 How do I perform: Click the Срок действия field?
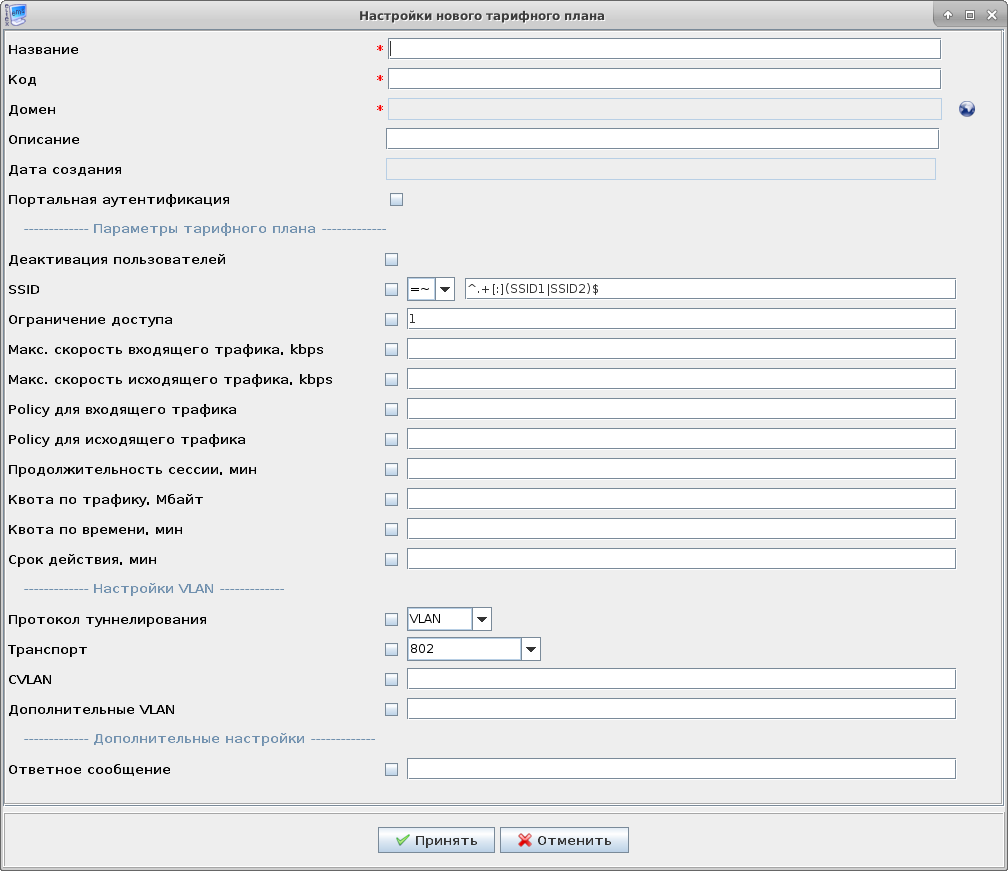681,559
